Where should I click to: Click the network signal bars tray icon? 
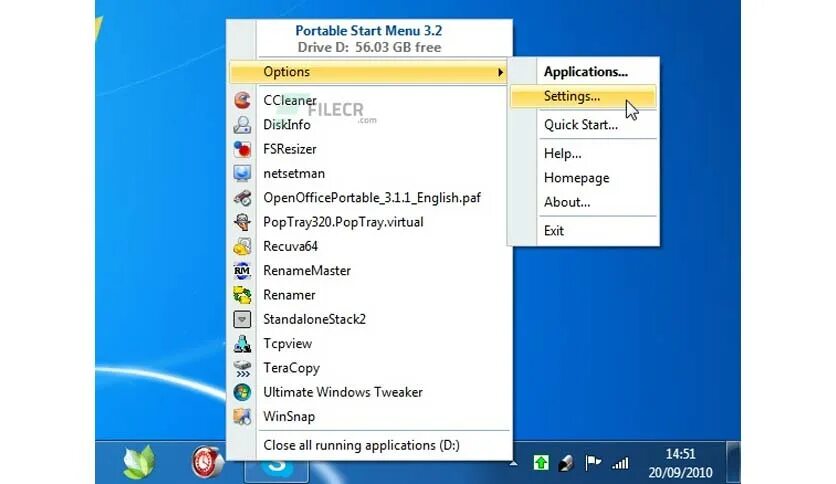click(x=620, y=463)
